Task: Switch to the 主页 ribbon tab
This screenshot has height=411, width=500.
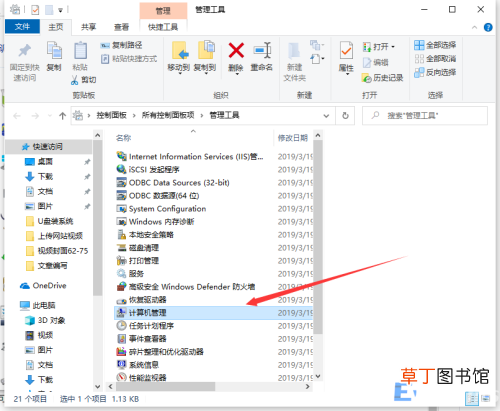Action: pos(56,27)
